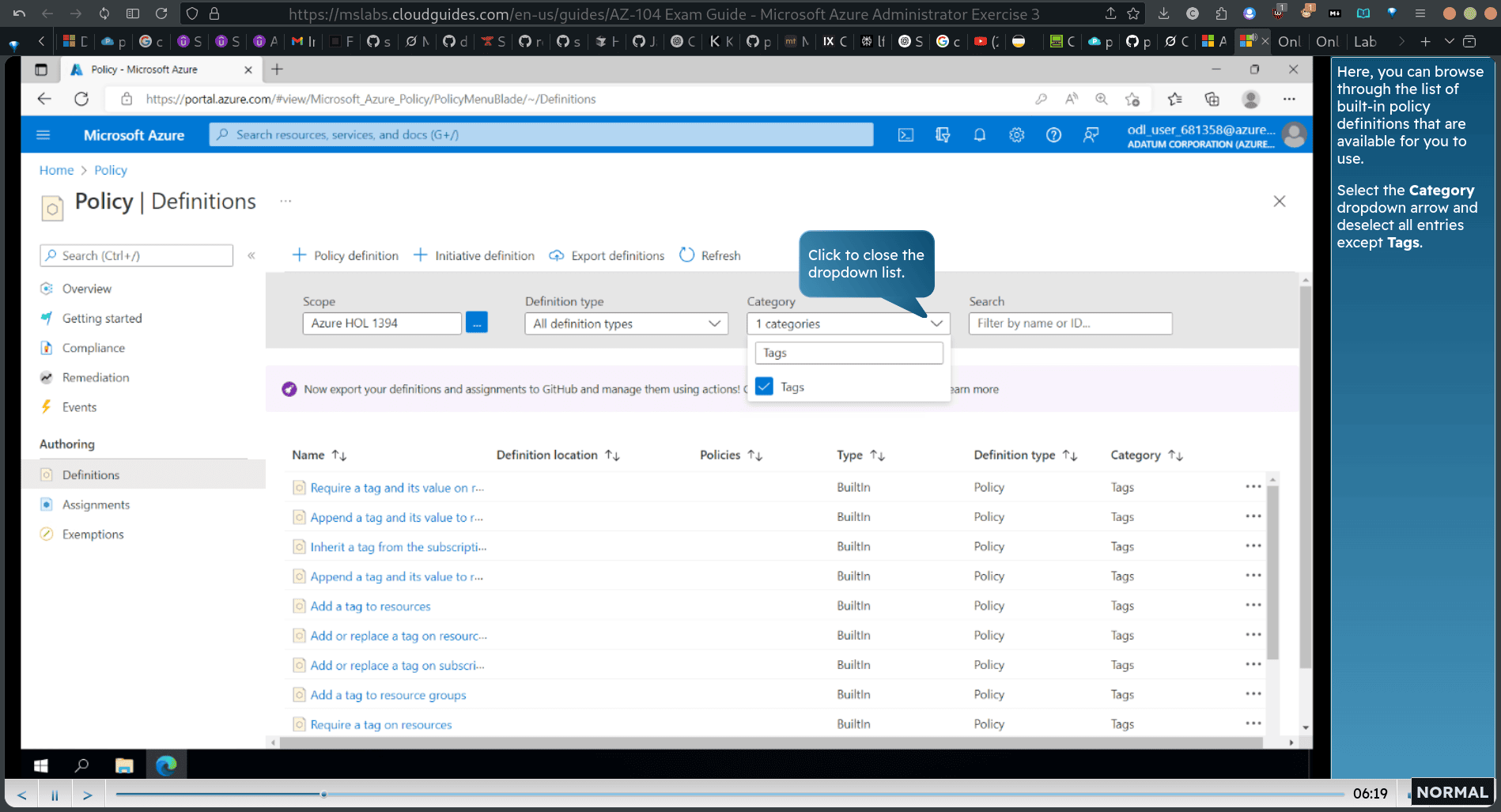Open Edge settings and more menu
1501x812 pixels.
1289,99
